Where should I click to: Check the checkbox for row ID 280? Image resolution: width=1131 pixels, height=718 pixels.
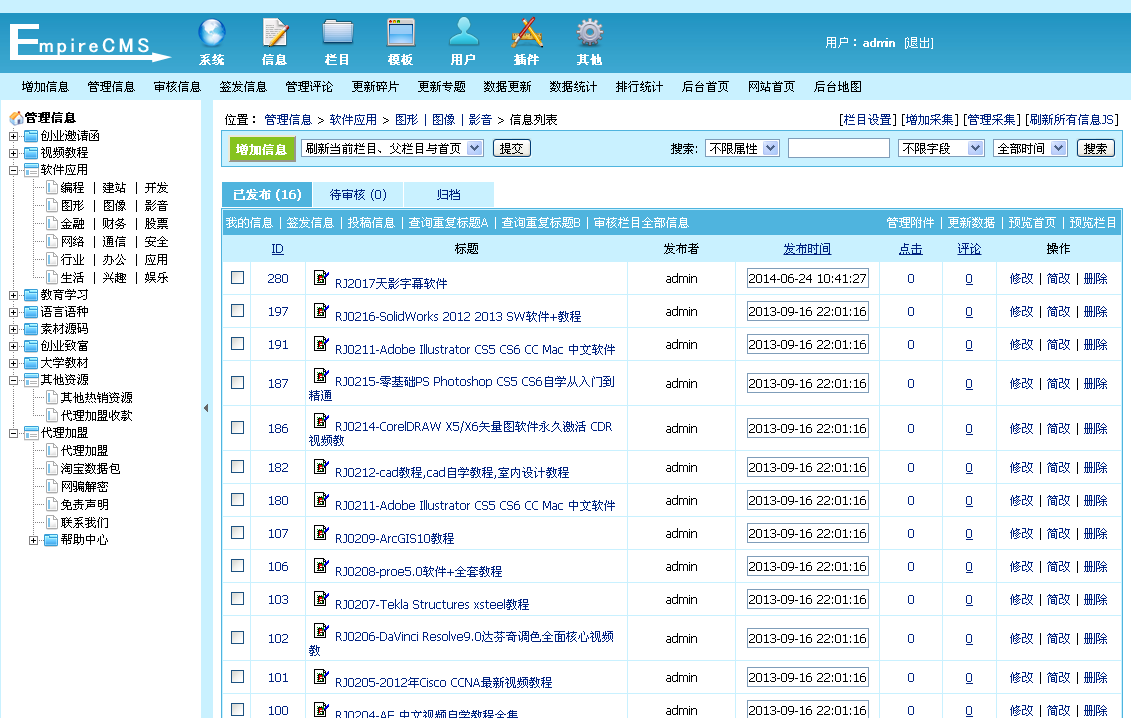[x=237, y=278]
